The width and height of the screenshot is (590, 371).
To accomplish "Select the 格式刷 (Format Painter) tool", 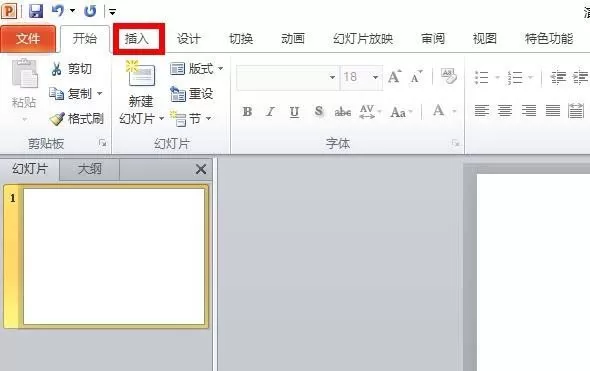I will pos(77,119).
